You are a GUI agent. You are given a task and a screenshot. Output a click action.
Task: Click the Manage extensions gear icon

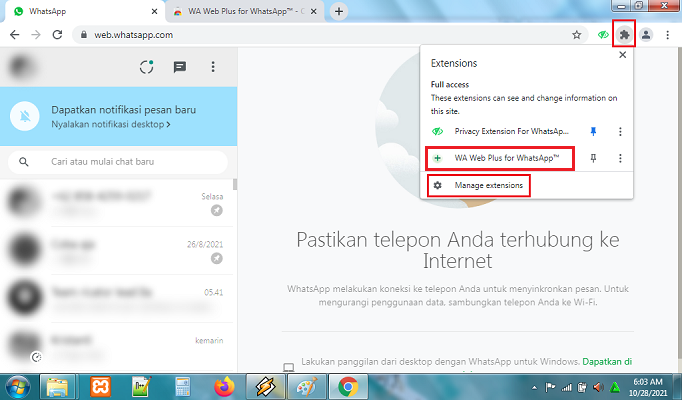pyautogui.click(x=438, y=186)
